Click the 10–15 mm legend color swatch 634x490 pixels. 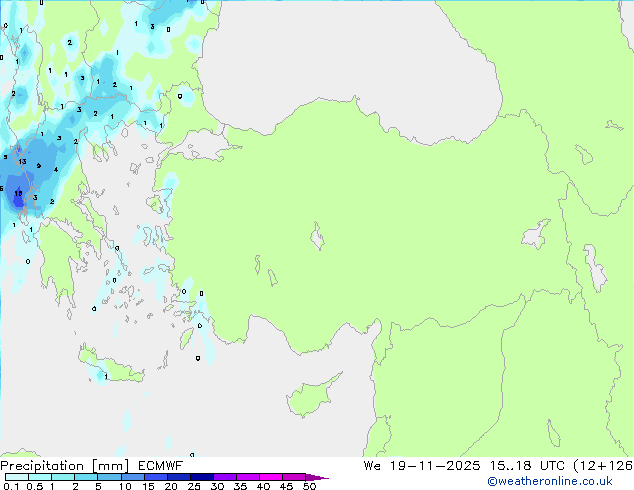pos(132,477)
